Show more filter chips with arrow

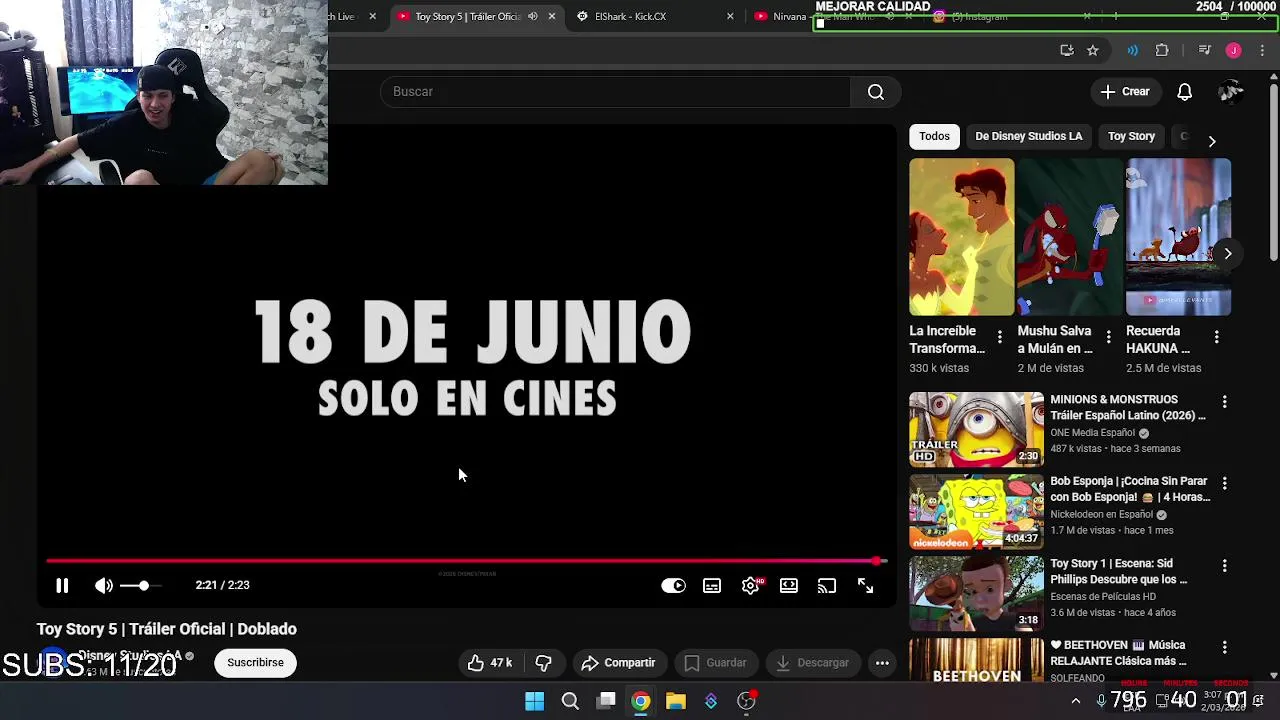pos(1212,141)
